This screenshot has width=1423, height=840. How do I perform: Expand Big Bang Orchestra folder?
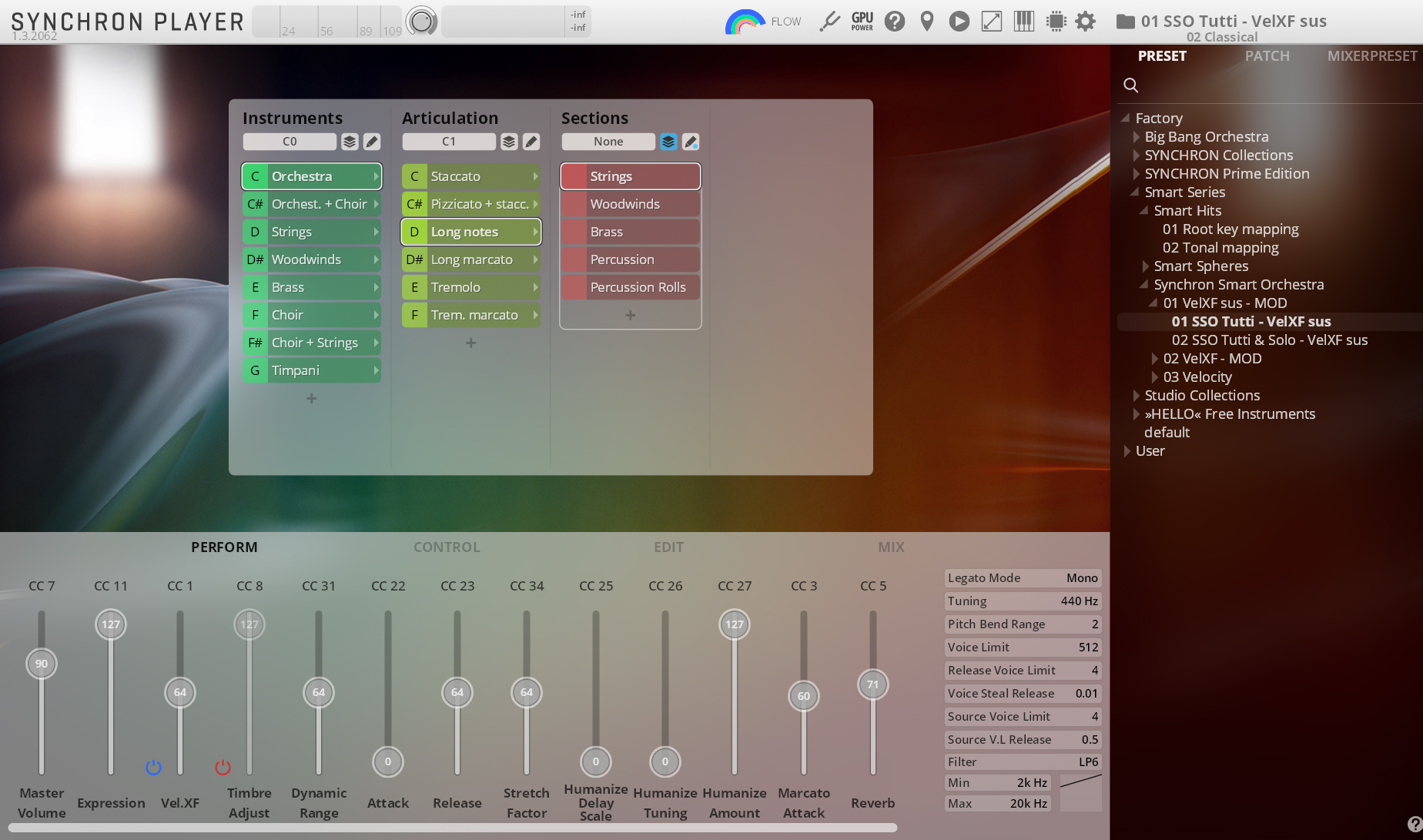[x=1136, y=137]
